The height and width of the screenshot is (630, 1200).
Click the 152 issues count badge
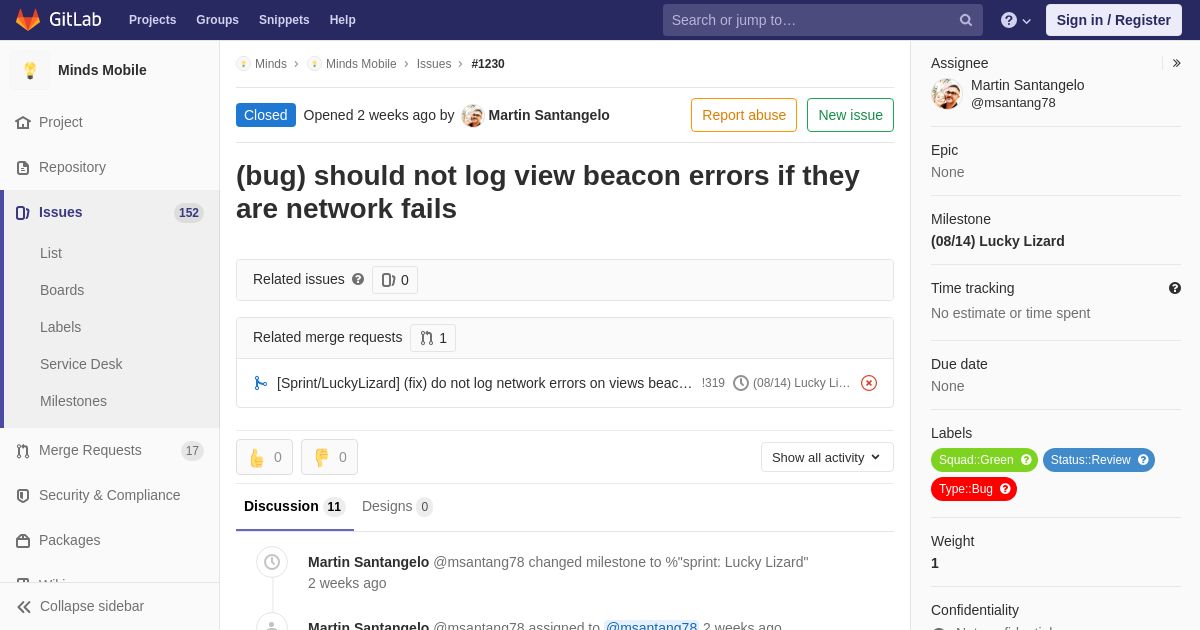point(189,213)
